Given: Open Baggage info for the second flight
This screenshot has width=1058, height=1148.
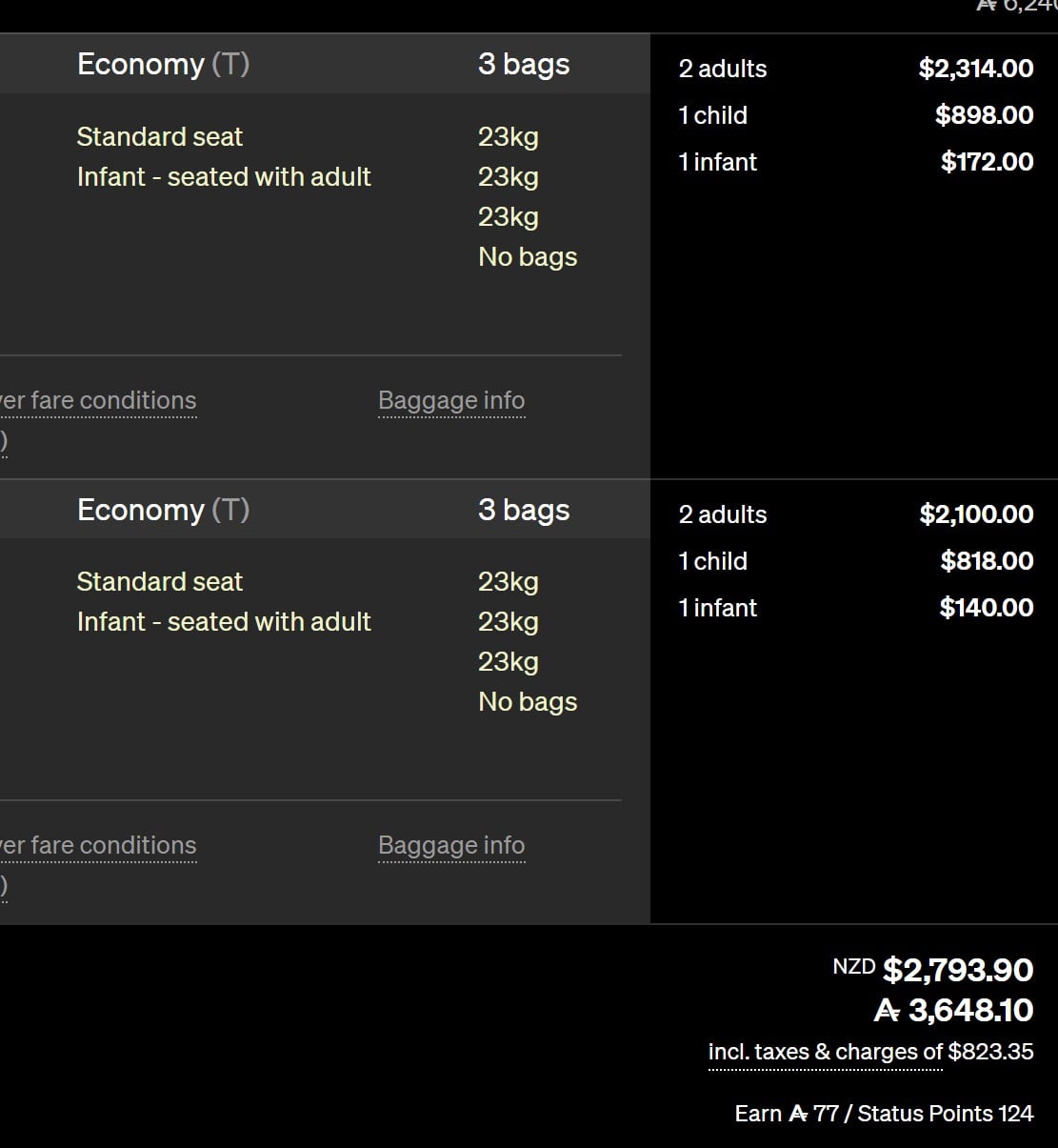Looking at the screenshot, I should tap(451, 846).
